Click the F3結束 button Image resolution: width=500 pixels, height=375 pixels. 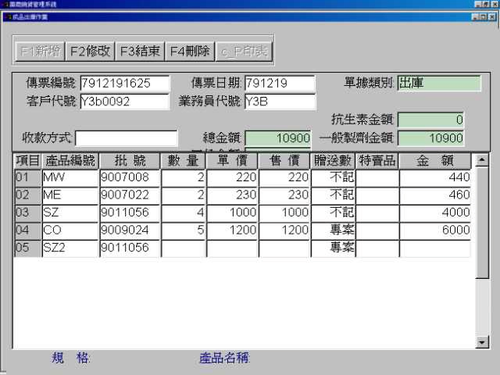click(x=140, y=51)
